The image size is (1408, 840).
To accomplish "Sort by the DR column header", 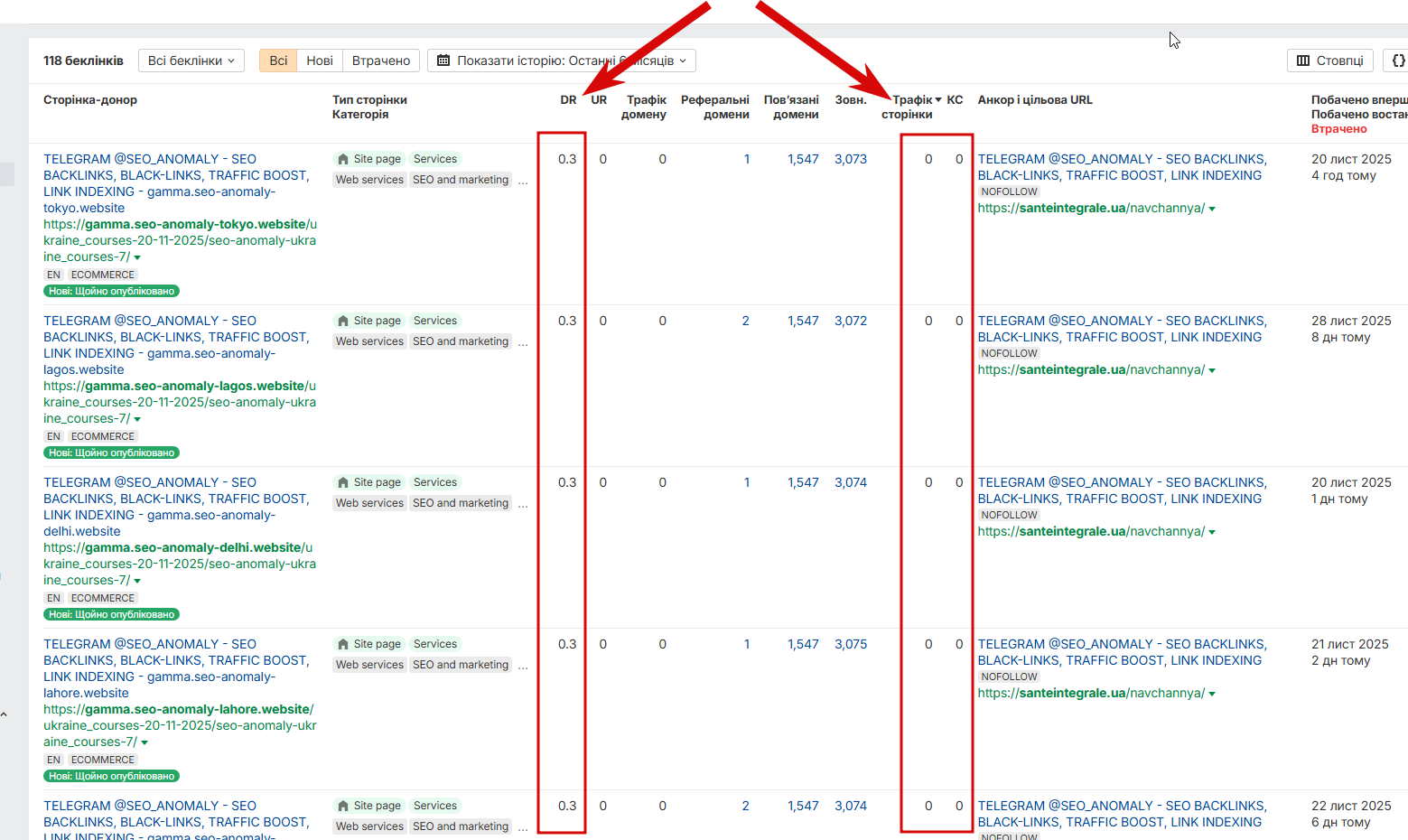I will (x=568, y=100).
